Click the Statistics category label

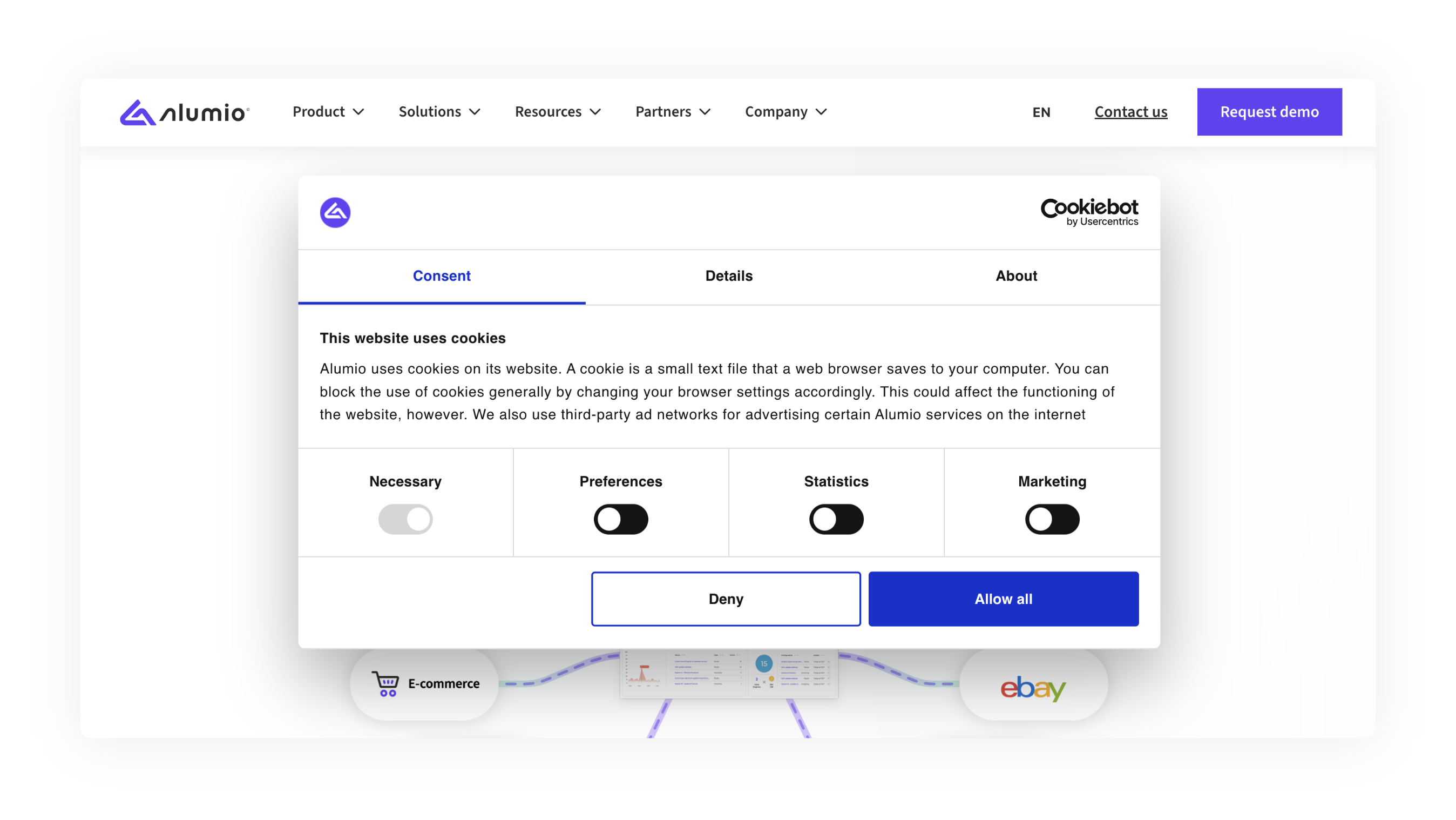pyautogui.click(x=836, y=481)
